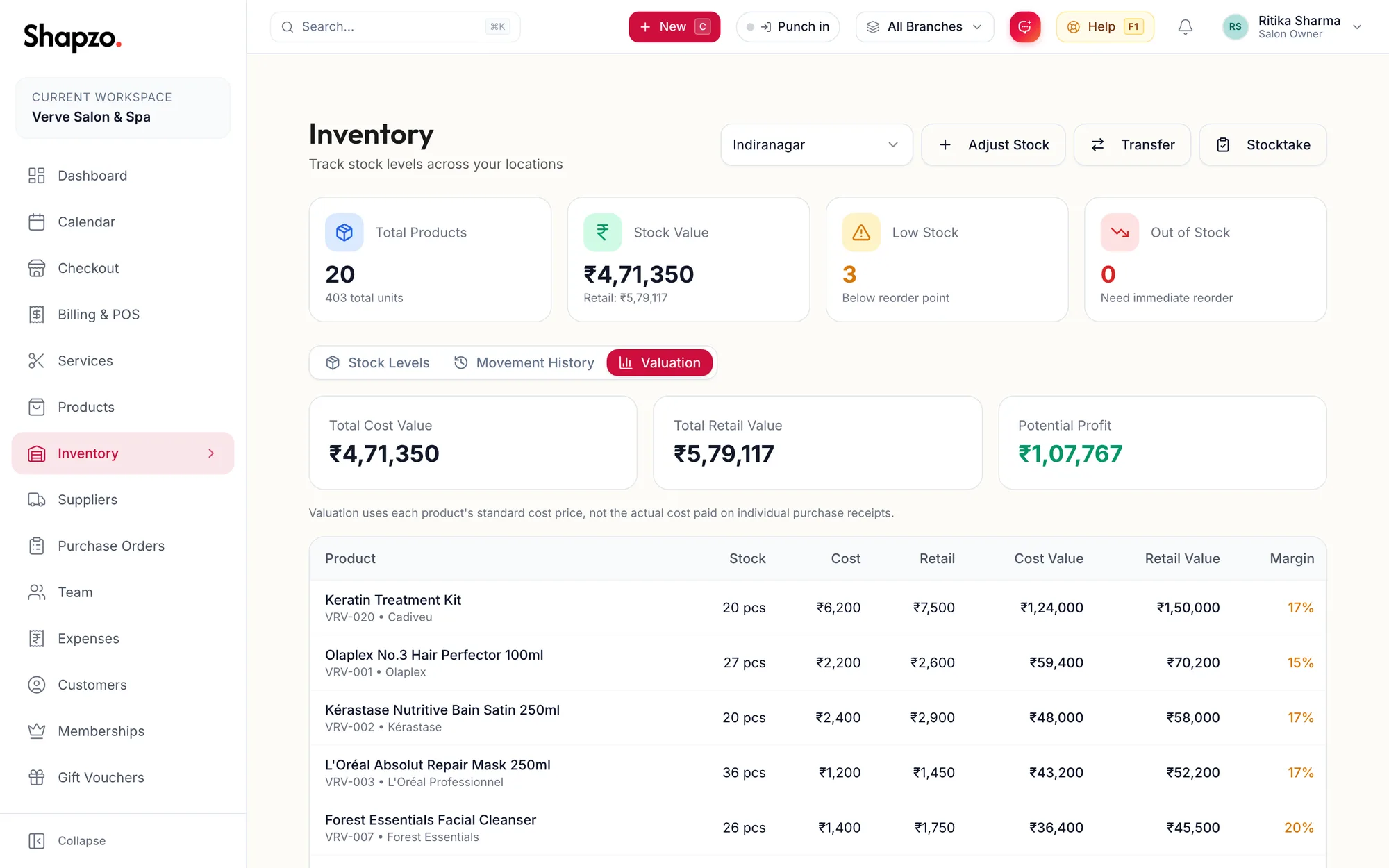Screen dimensions: 1389x868
Task: Open Indiranagar location dropdown
Action: (x=817, y=145)
